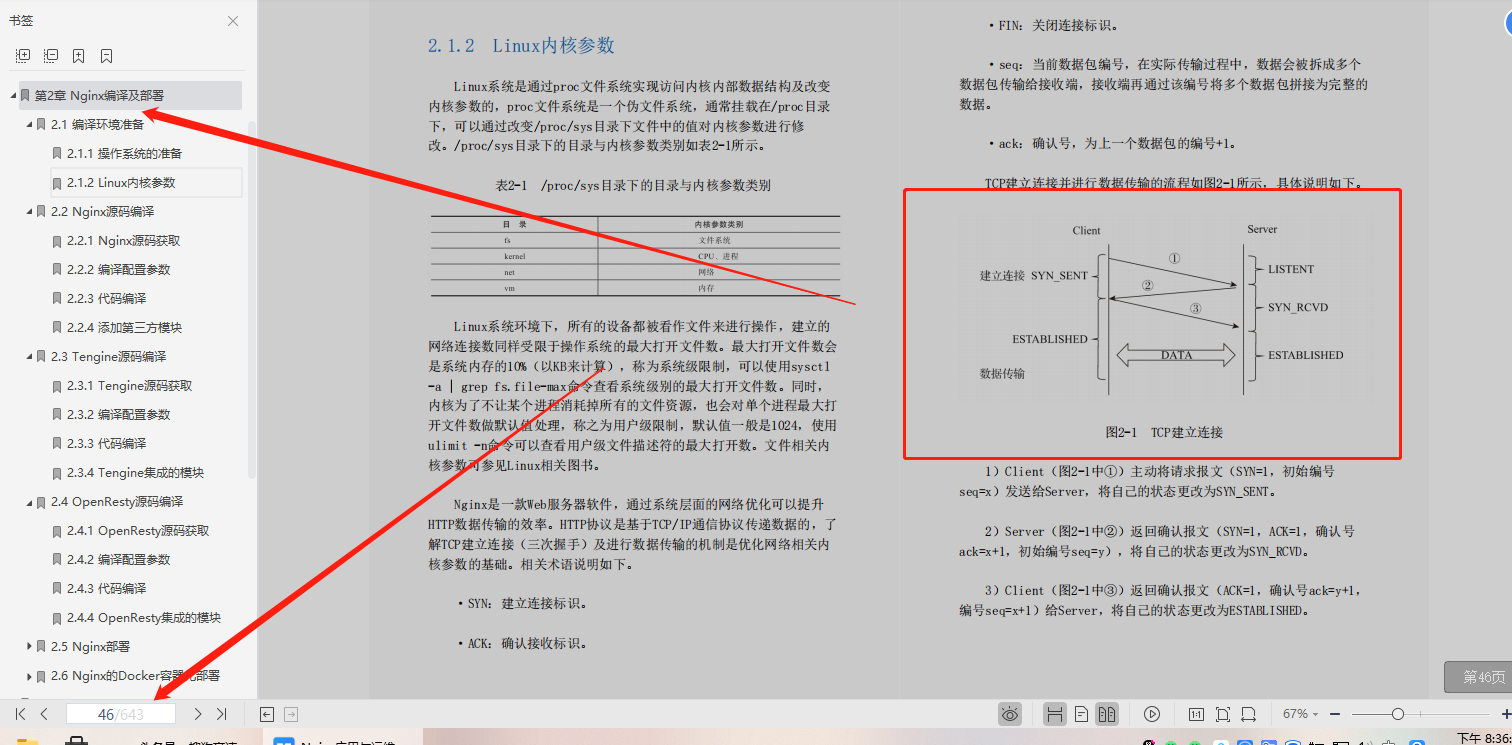Open the 67% zoom level dropdown

1301,714
